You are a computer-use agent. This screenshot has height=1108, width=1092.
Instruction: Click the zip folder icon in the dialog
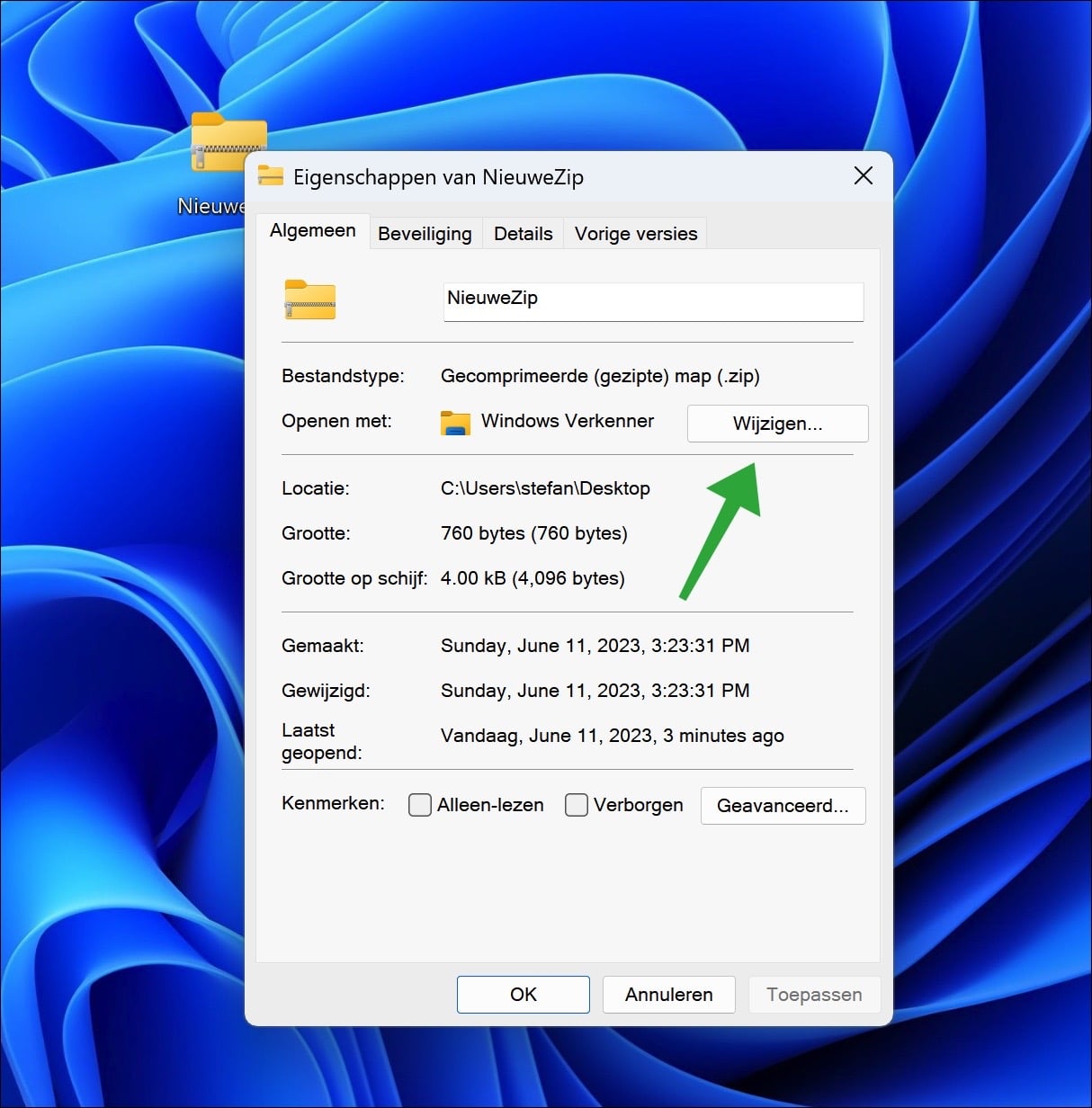click(x=309, y=299)
